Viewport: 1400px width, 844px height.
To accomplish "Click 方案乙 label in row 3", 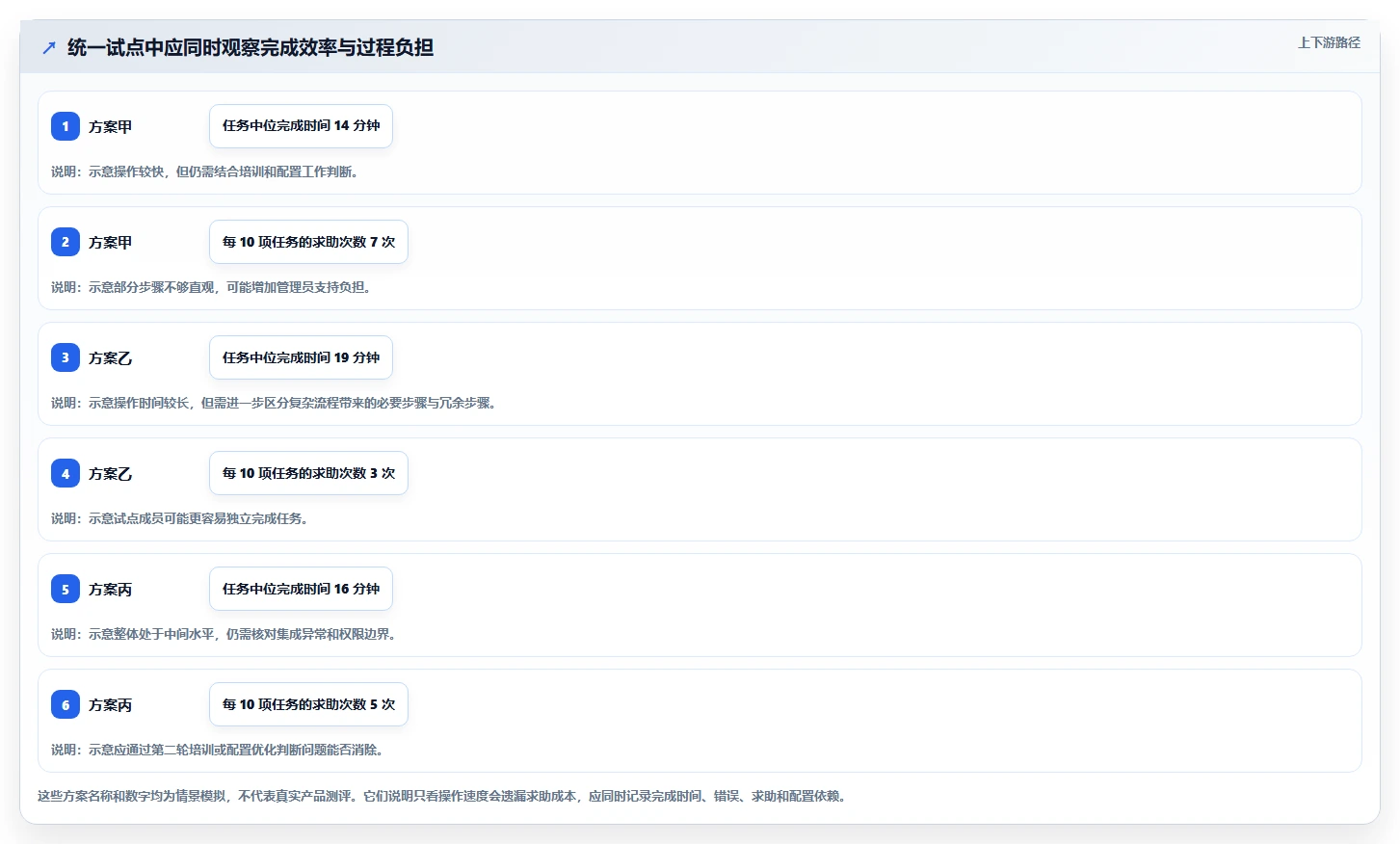I will [110, 357].
